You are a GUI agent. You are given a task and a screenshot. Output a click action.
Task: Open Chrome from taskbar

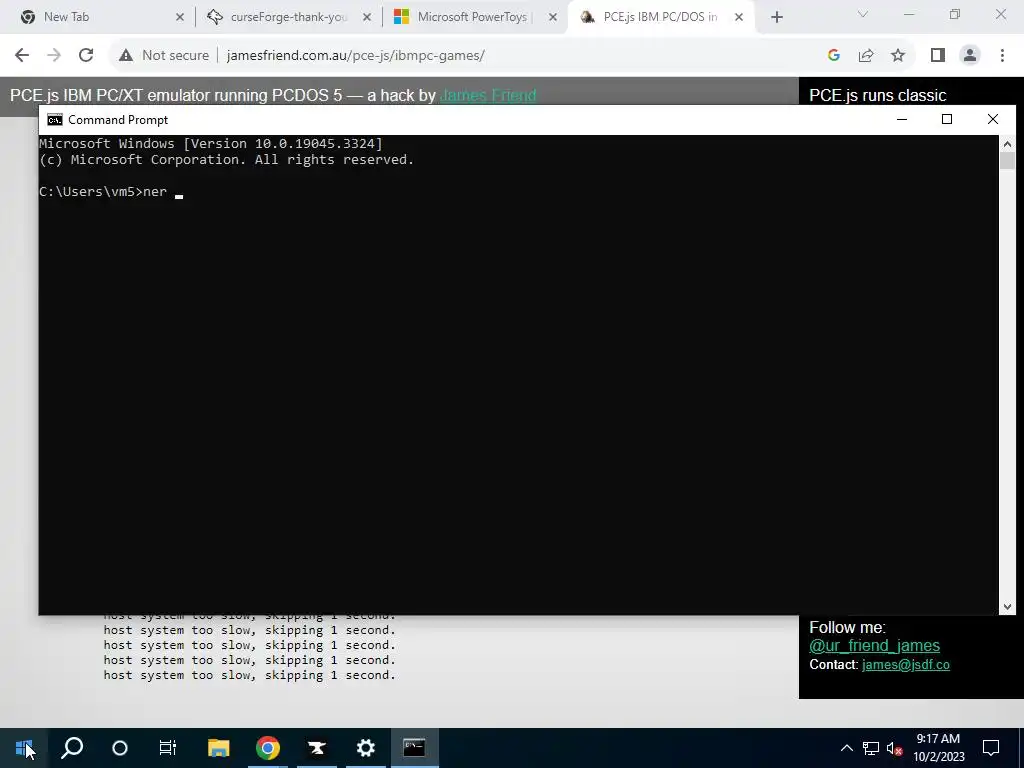268,748
